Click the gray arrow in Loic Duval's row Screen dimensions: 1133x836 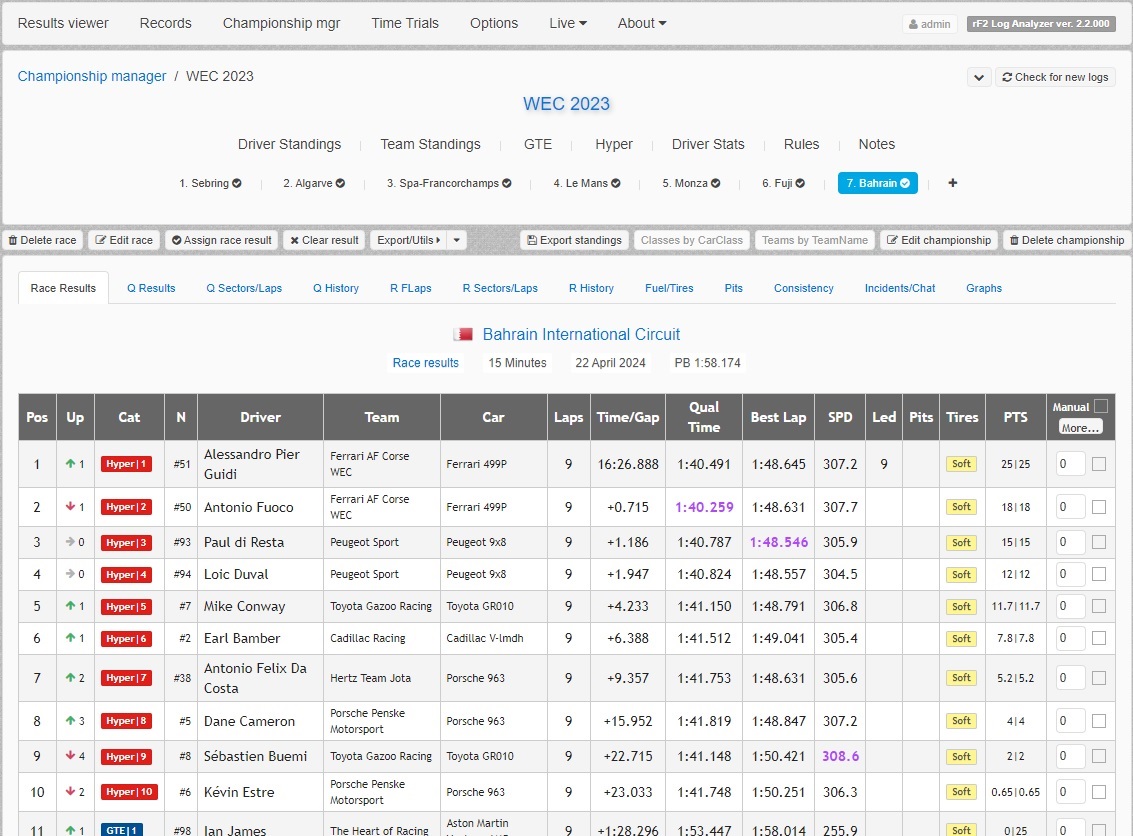coord(70,574)
